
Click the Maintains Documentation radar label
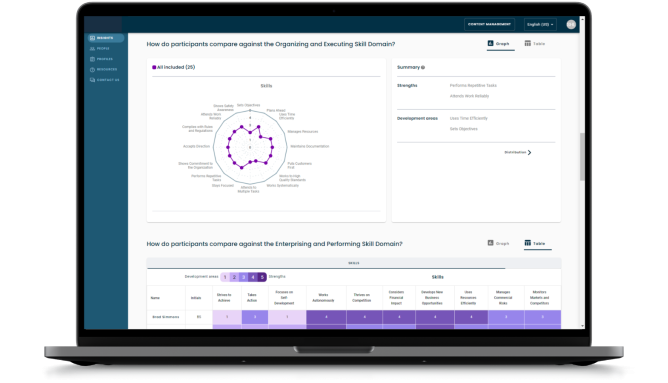pos(310,147)
